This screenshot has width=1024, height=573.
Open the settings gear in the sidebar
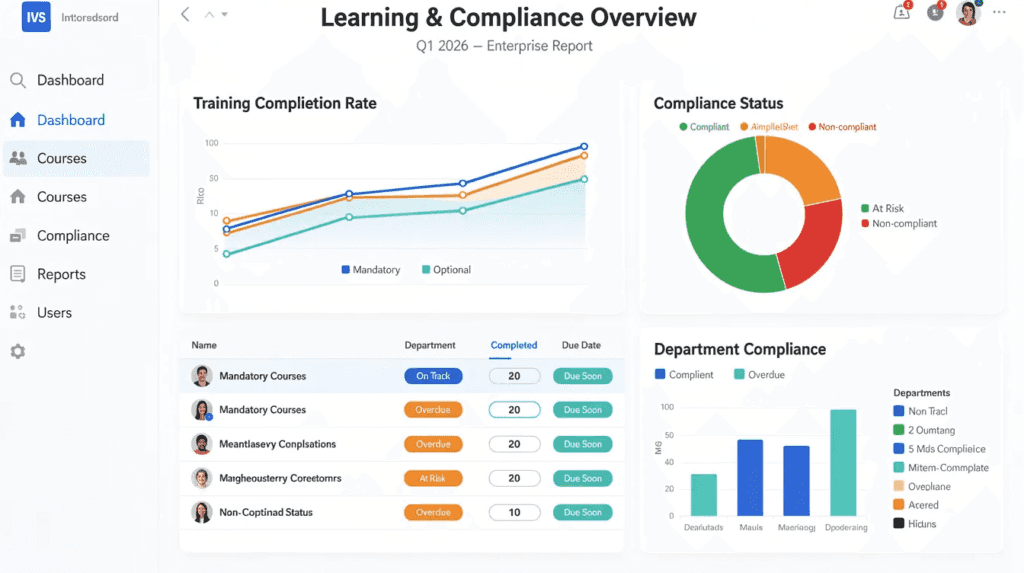[x=17, y=352]
